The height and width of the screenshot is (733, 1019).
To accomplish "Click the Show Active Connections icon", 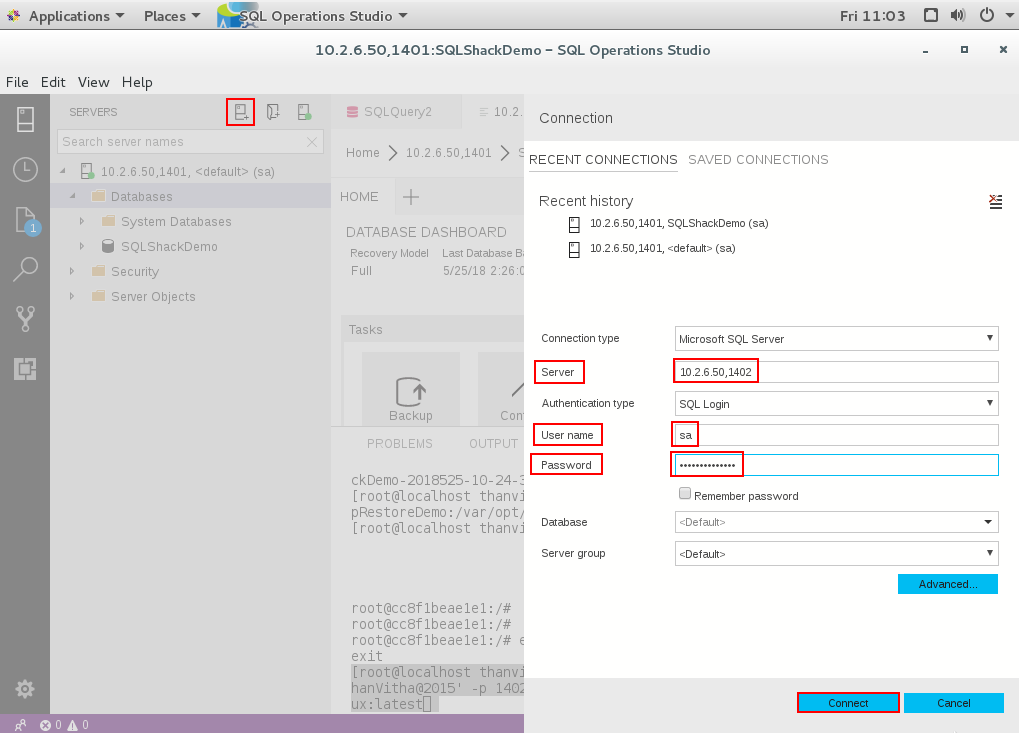I will click(303, 112).
